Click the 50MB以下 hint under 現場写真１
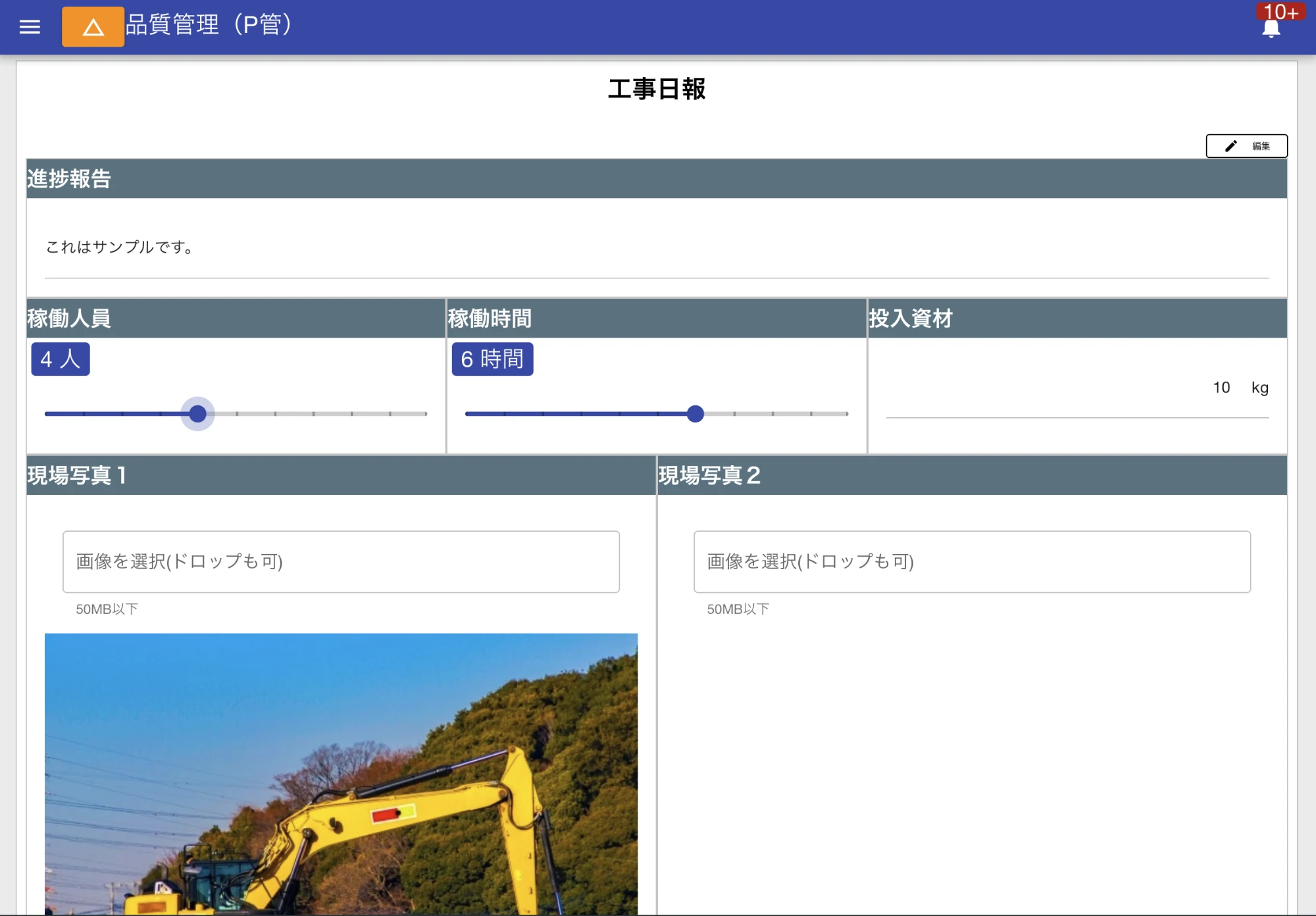Screen dimensions: 1316x916 107,609
